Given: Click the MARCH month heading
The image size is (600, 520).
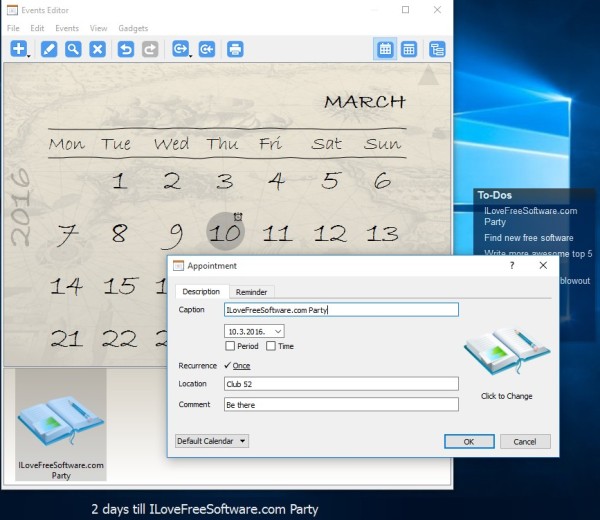Looking at the screenshot, I should (x=365, y=102).
